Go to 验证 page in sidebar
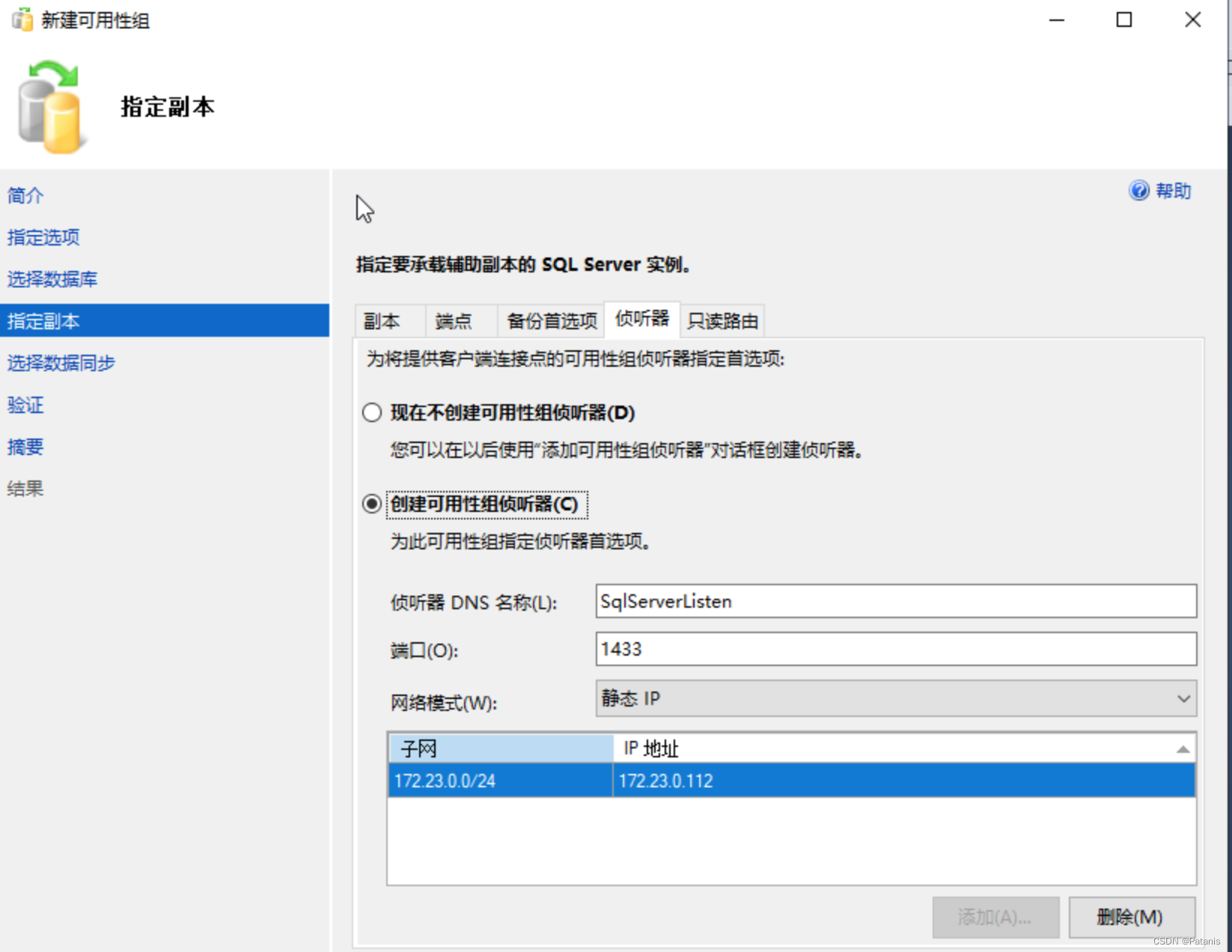 pos(25,405)
